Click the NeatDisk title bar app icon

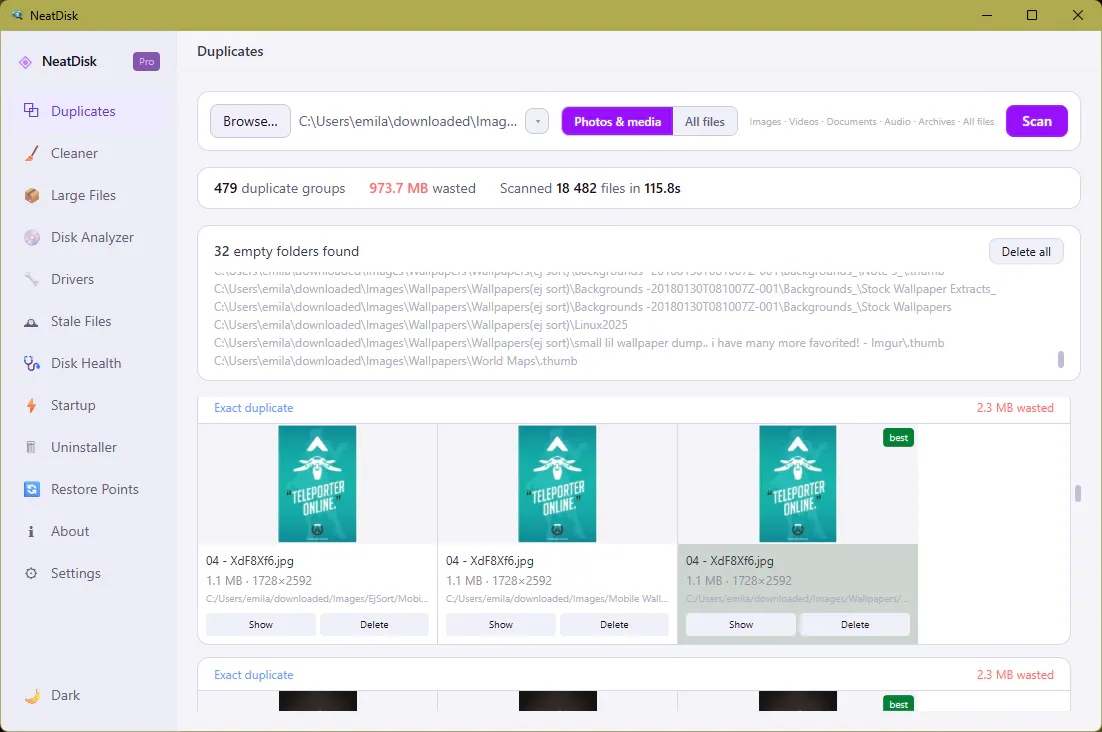pyautogui.click(x=16, y=15)
